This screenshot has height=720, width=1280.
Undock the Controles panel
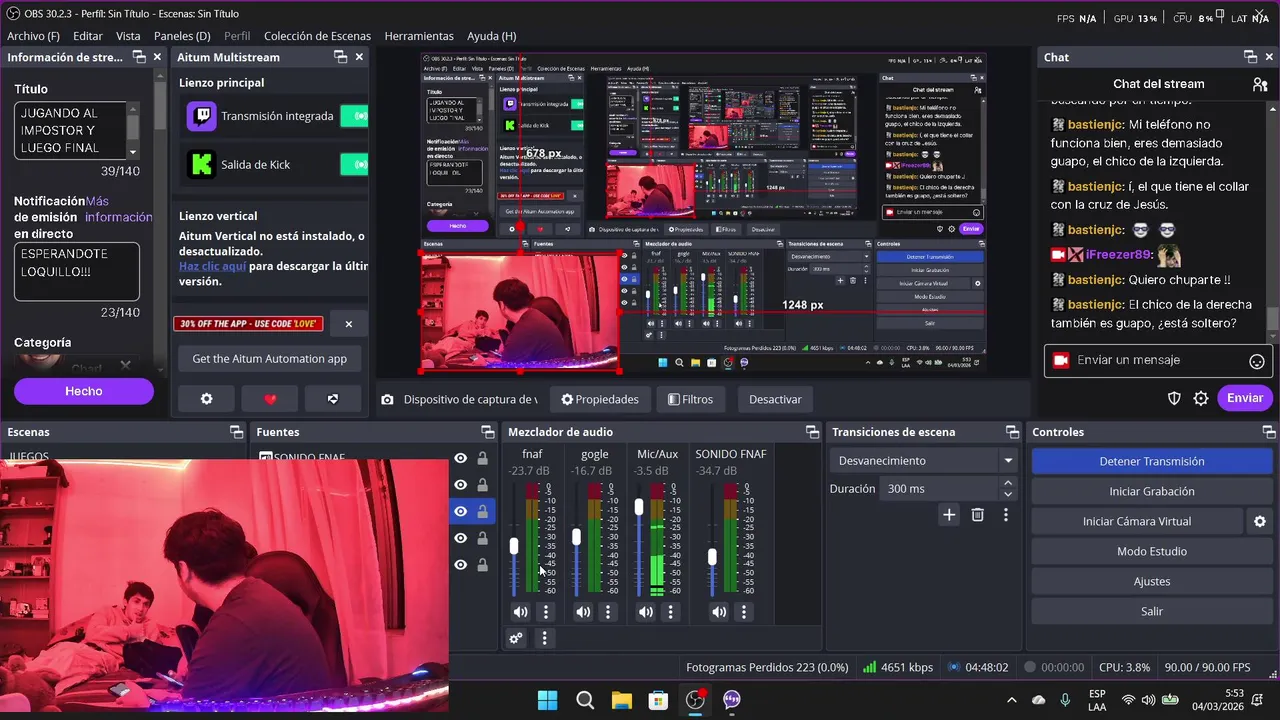coord(1269,432)
